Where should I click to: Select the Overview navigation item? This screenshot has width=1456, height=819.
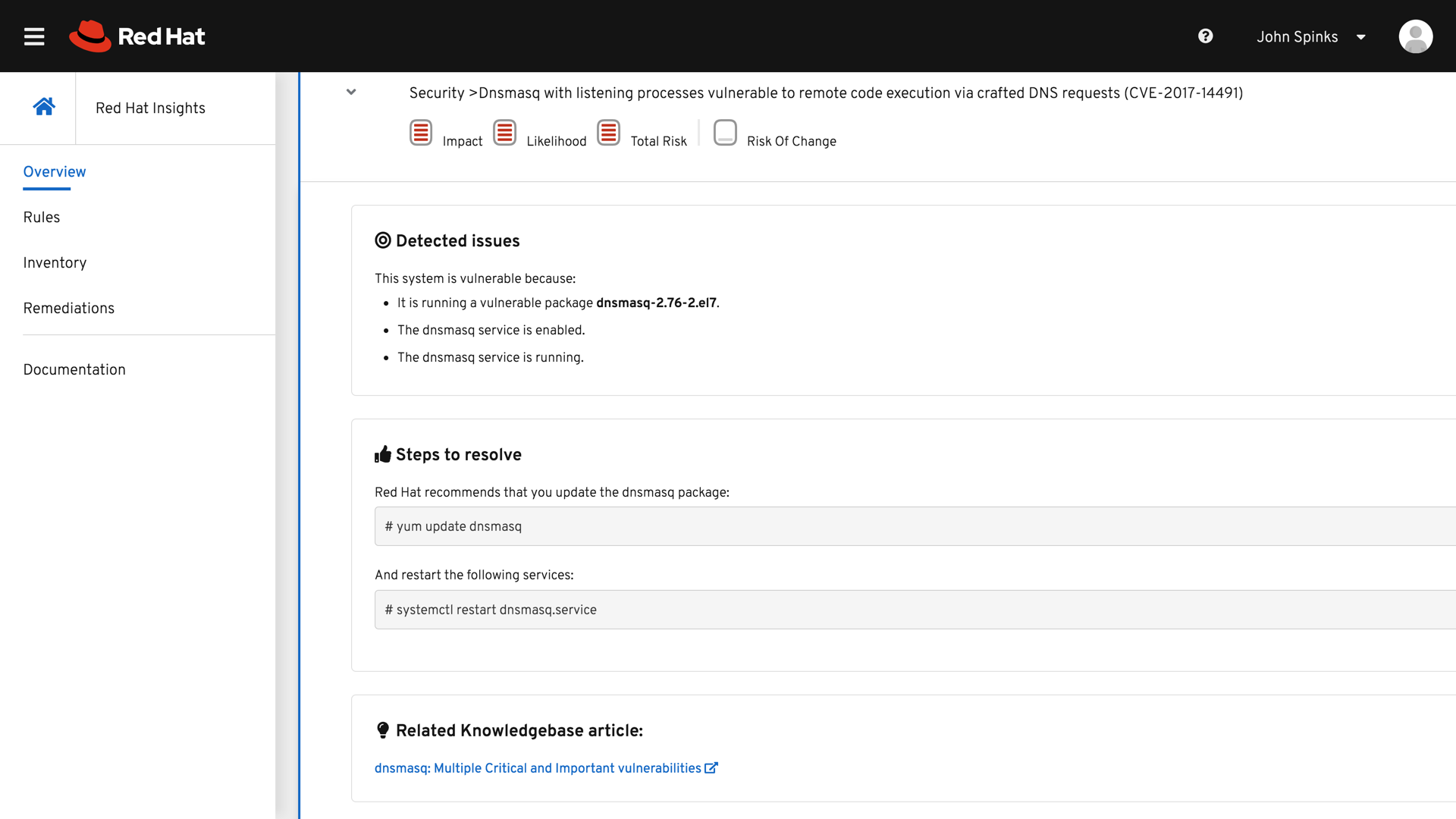tap(55, 172)
